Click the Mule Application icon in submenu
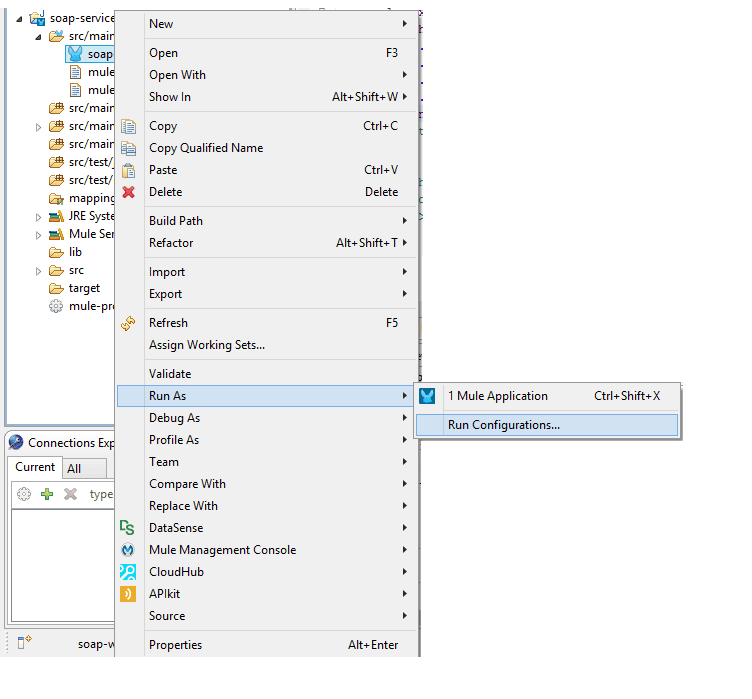Screen dimensions: 752x699 (x=427, y=396)
